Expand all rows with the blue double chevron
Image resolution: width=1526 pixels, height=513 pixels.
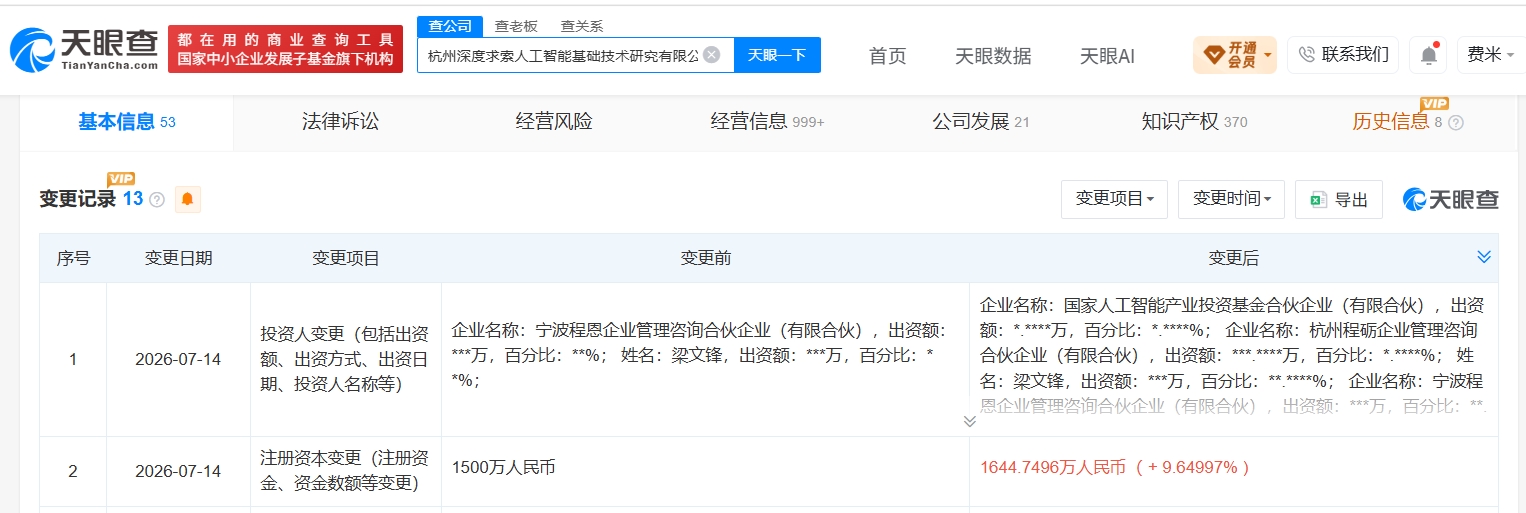point(1484,257)
